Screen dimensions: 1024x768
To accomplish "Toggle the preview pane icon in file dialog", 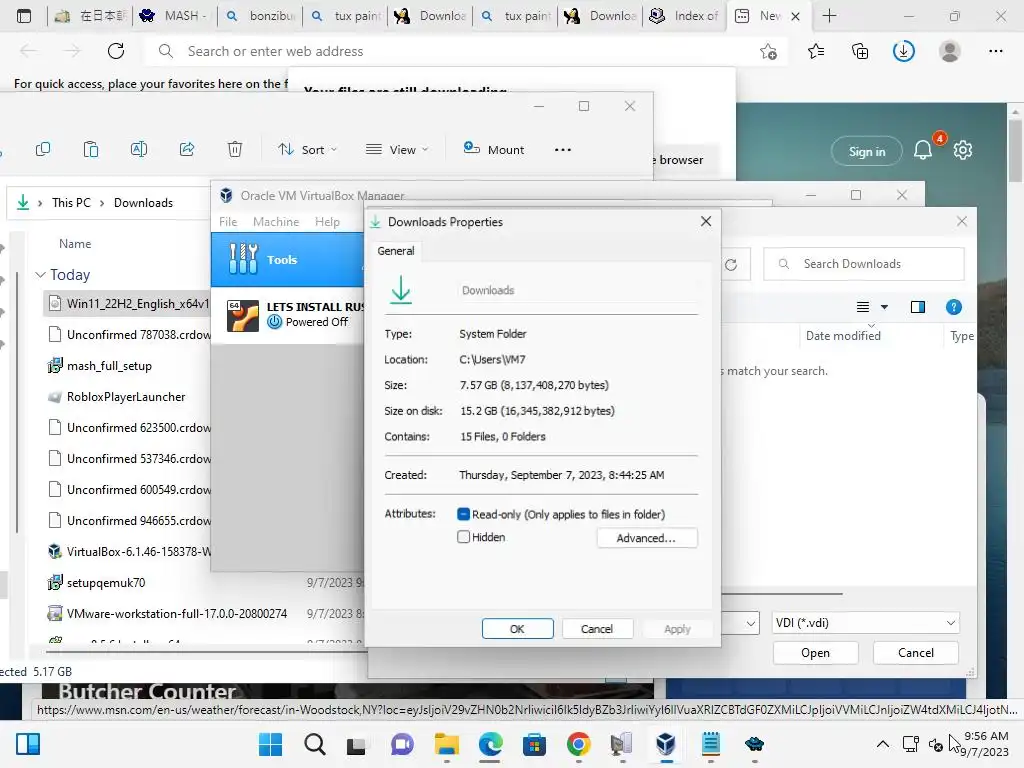I will [918, 307].
